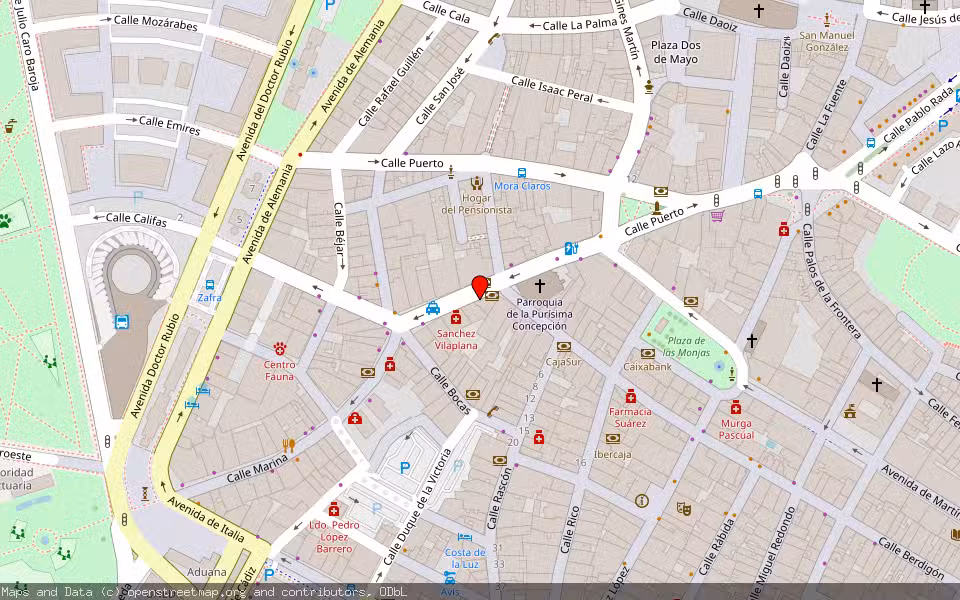960x600 pixels.
Task: Select the Calle Emires street label
Action: point(170,125)
